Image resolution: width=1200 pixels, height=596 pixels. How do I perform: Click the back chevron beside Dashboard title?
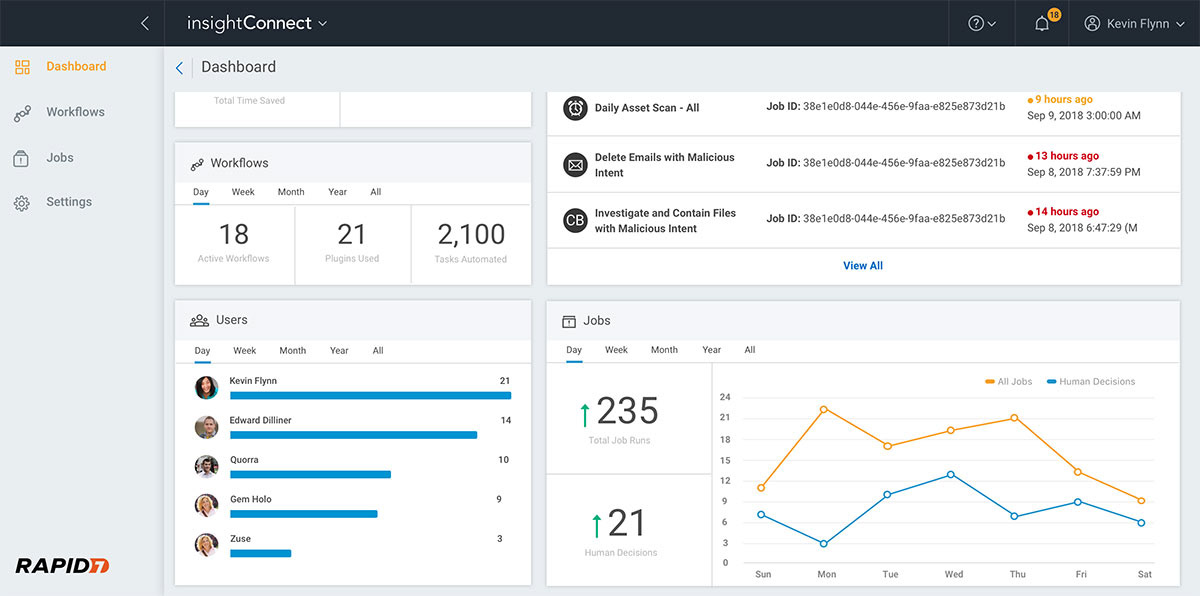point(179,68)
